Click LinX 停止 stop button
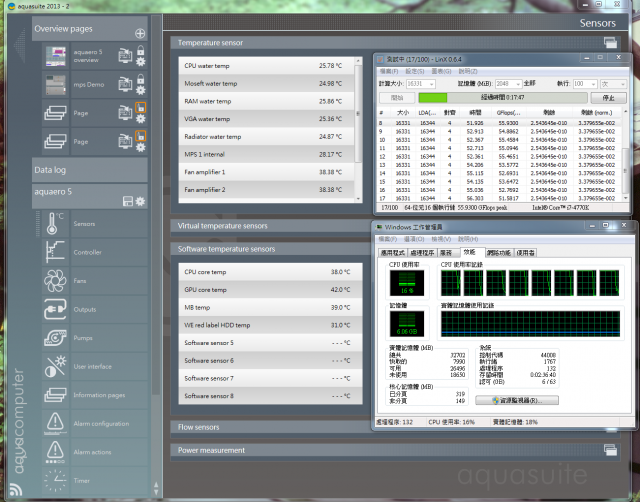Screen dimensions: 640x502 (609, 98)
